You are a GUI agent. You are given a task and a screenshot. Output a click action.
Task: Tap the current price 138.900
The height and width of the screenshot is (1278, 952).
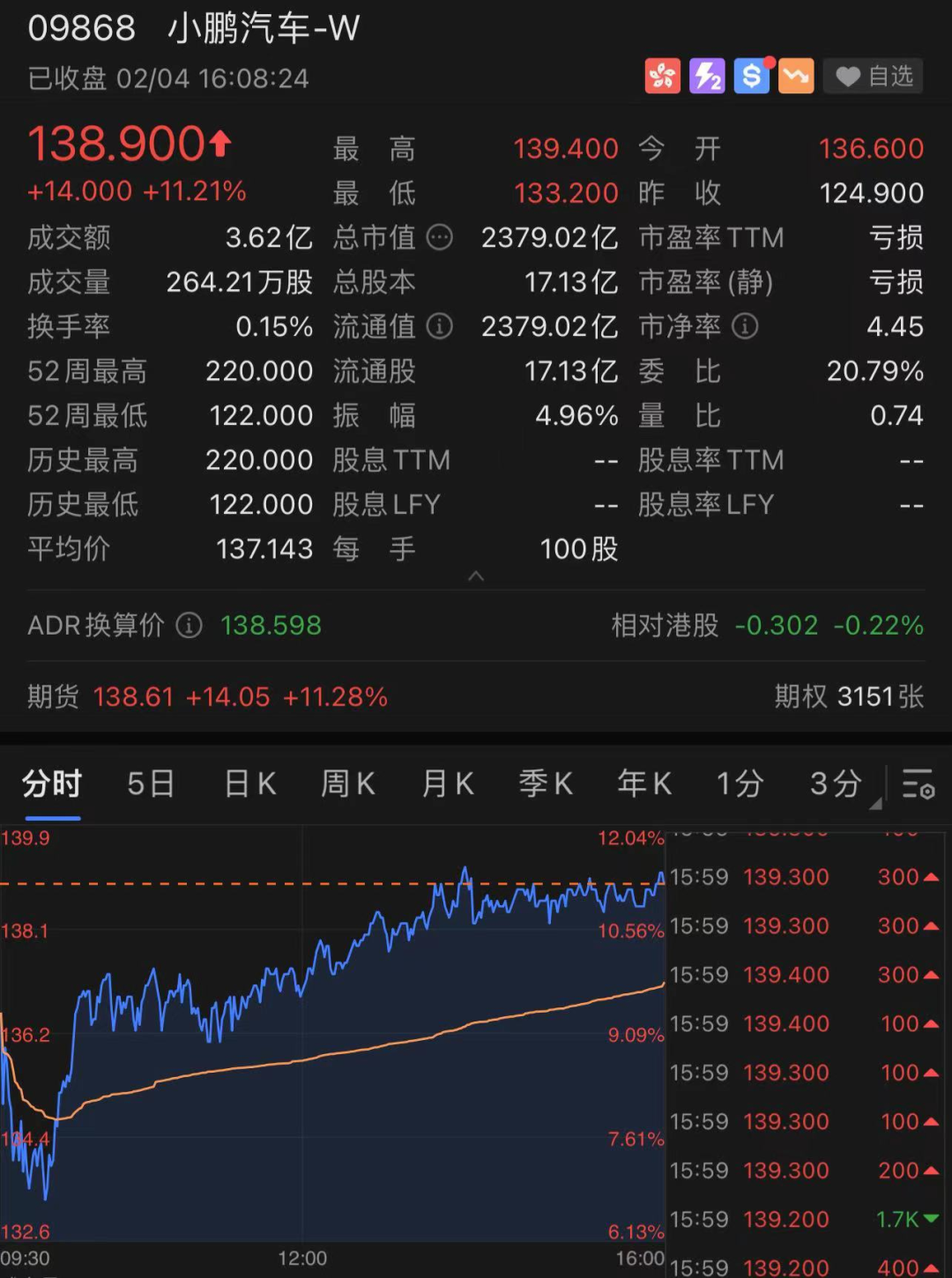[x=117, y=144]
